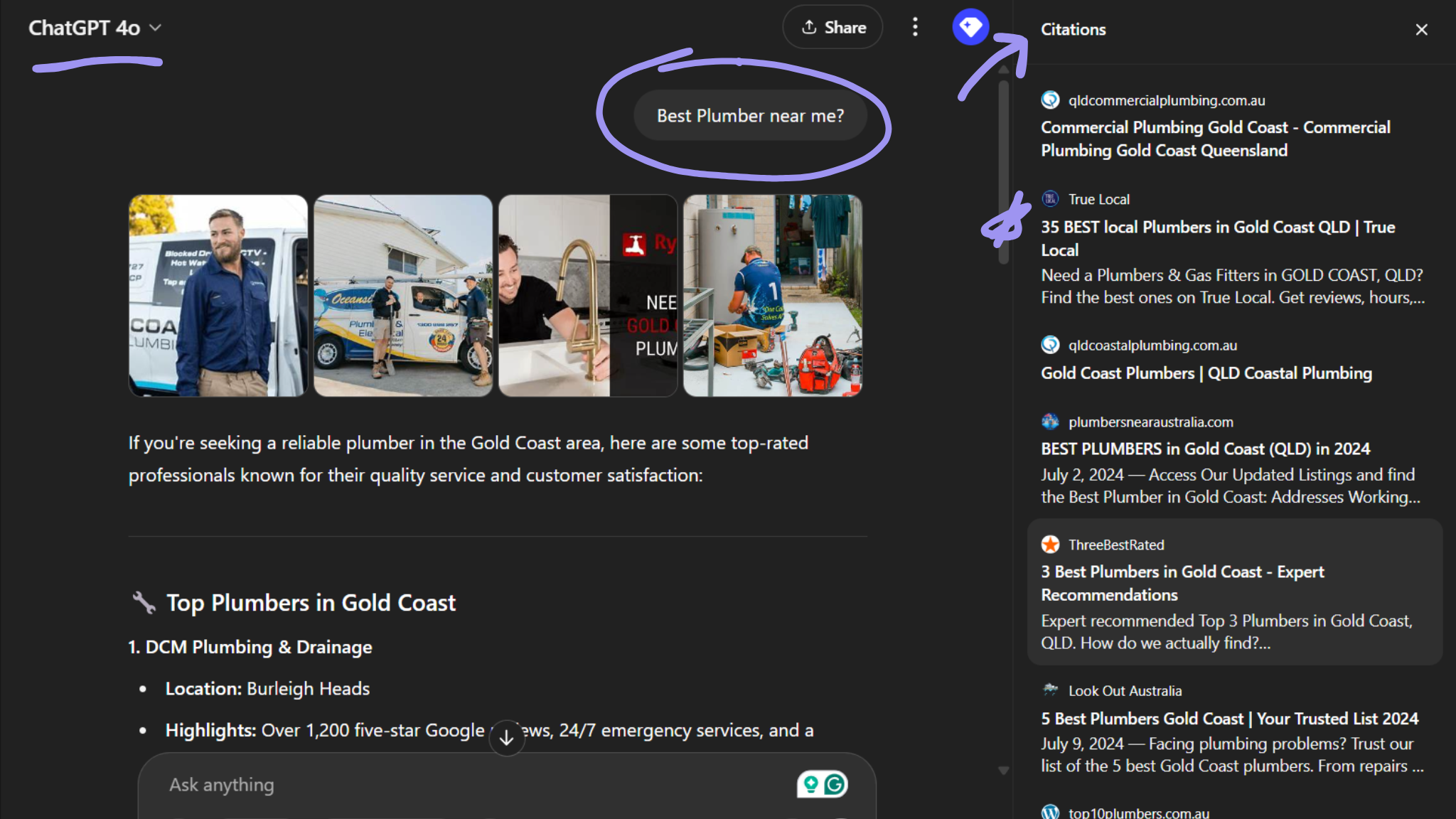Viewport: 1456px width, 819px height.
Task: Click the Share button
Action: click(832, 27)
